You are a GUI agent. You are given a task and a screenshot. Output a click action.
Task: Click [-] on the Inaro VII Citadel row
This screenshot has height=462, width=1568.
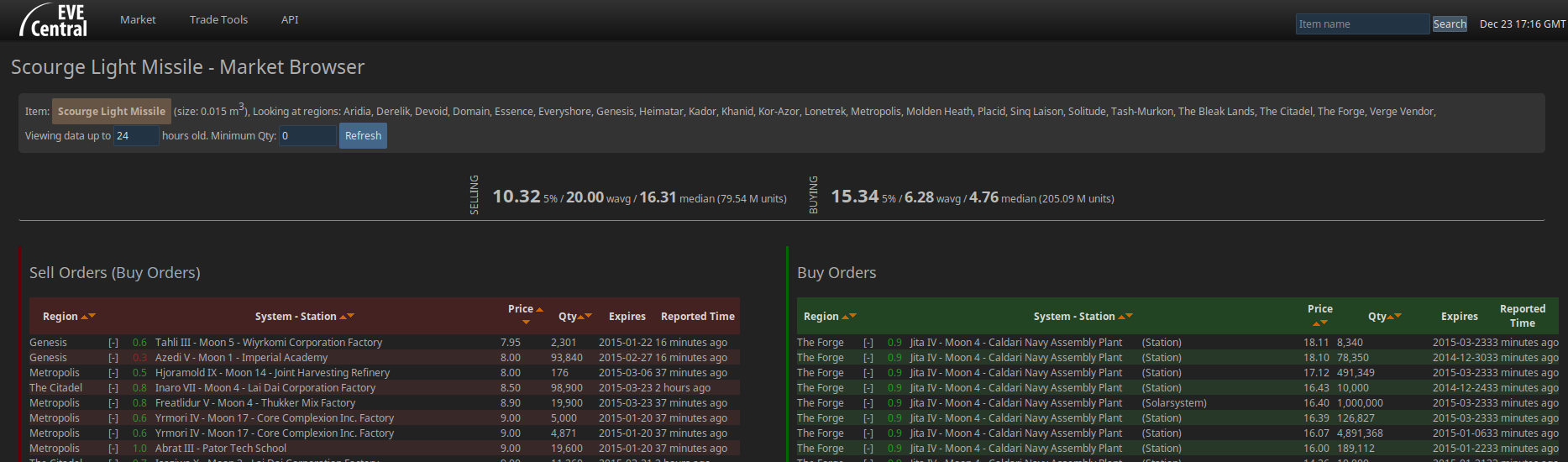[x=113, y=388]
